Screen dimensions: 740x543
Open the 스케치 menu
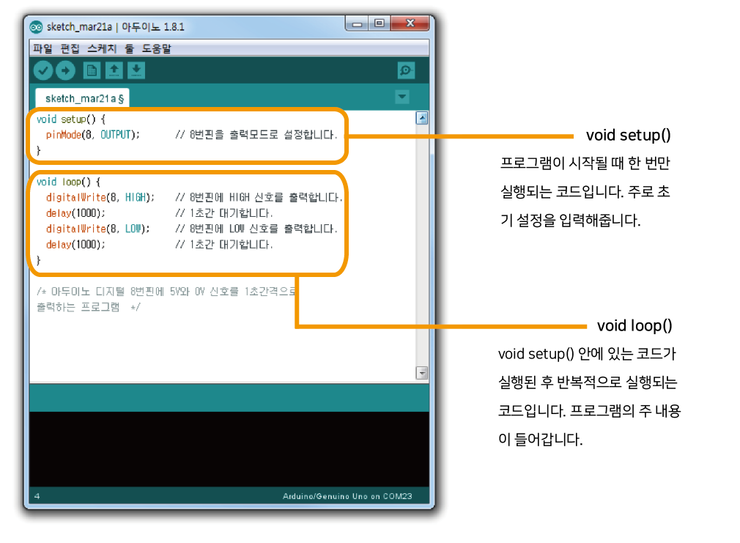click(x=101, y=49)
